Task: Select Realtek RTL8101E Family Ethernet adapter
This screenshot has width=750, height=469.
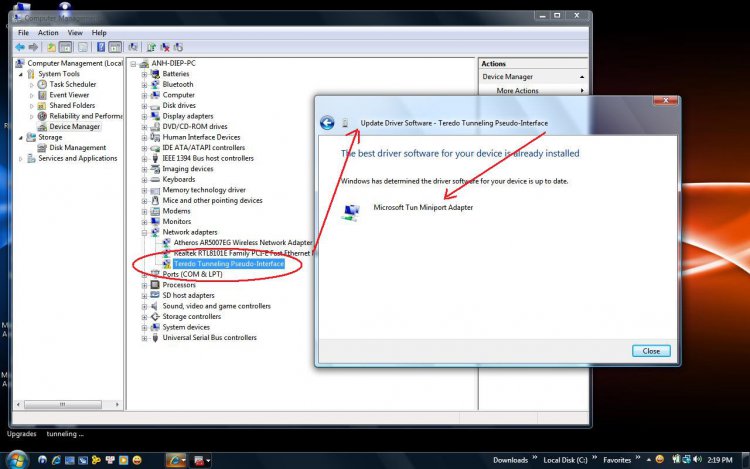Action: 243,253
